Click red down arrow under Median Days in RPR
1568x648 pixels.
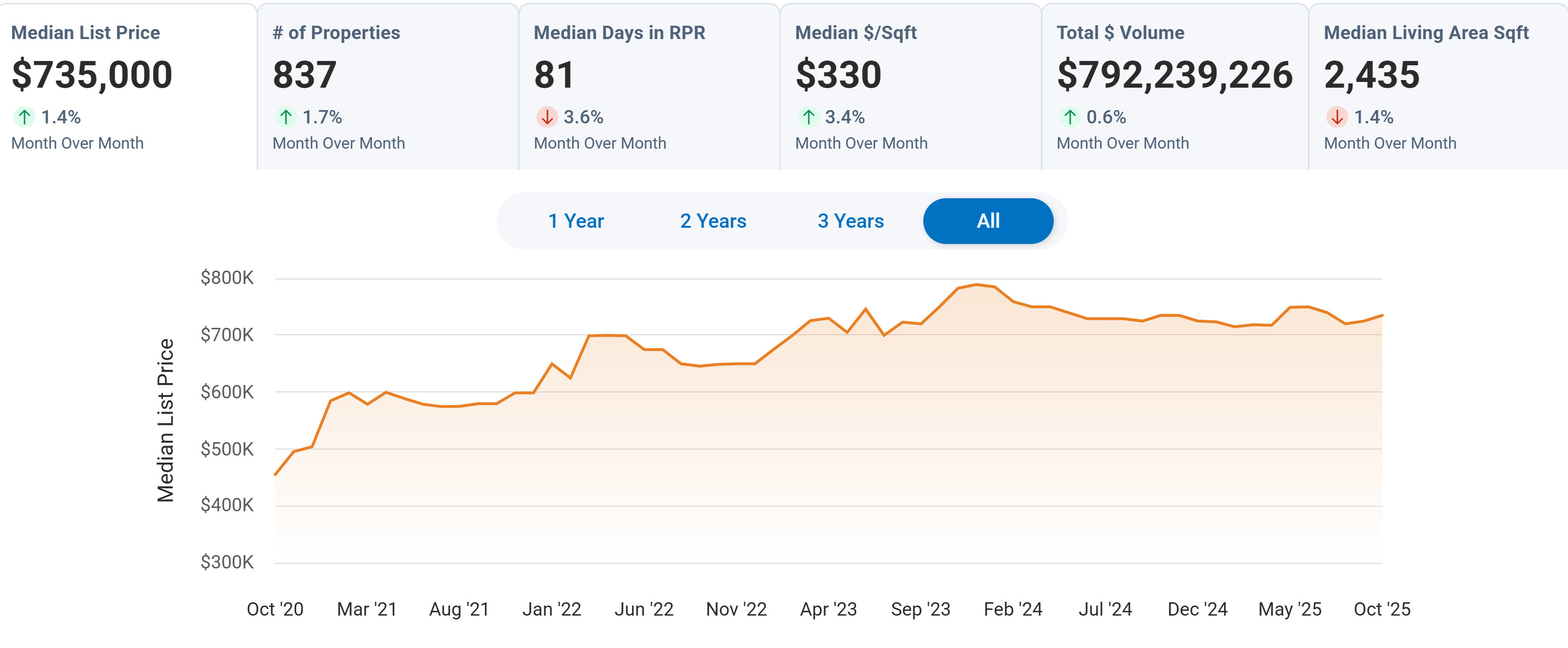[x=547, y=116]
